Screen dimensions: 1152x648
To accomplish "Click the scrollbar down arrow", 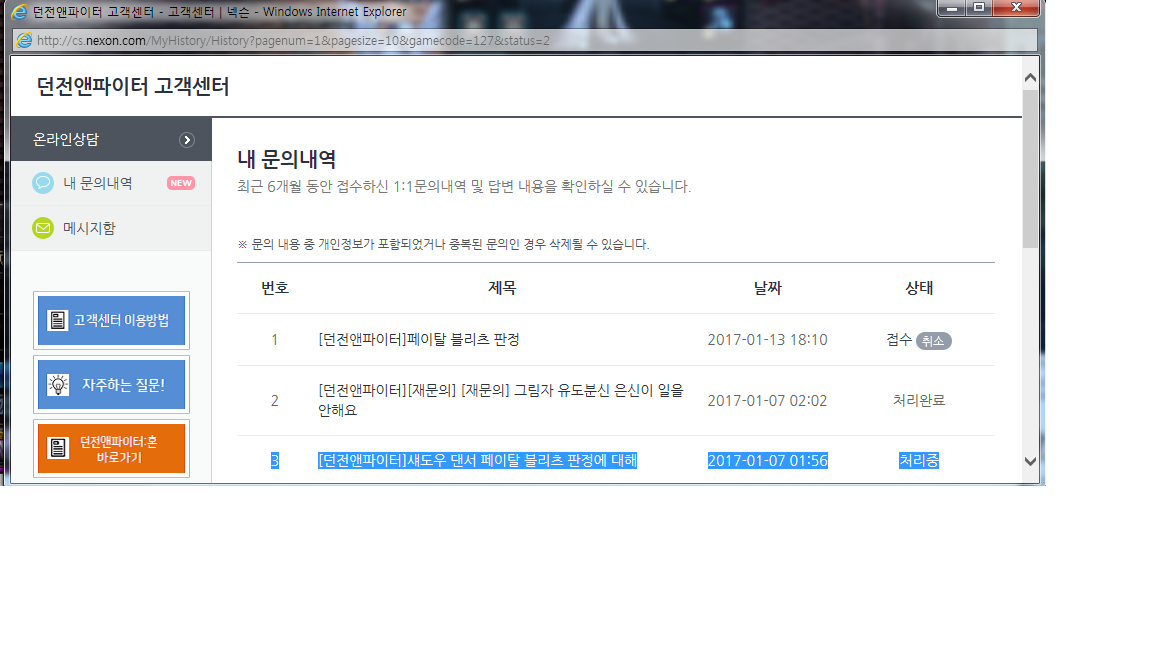I will click(1030, 461).
